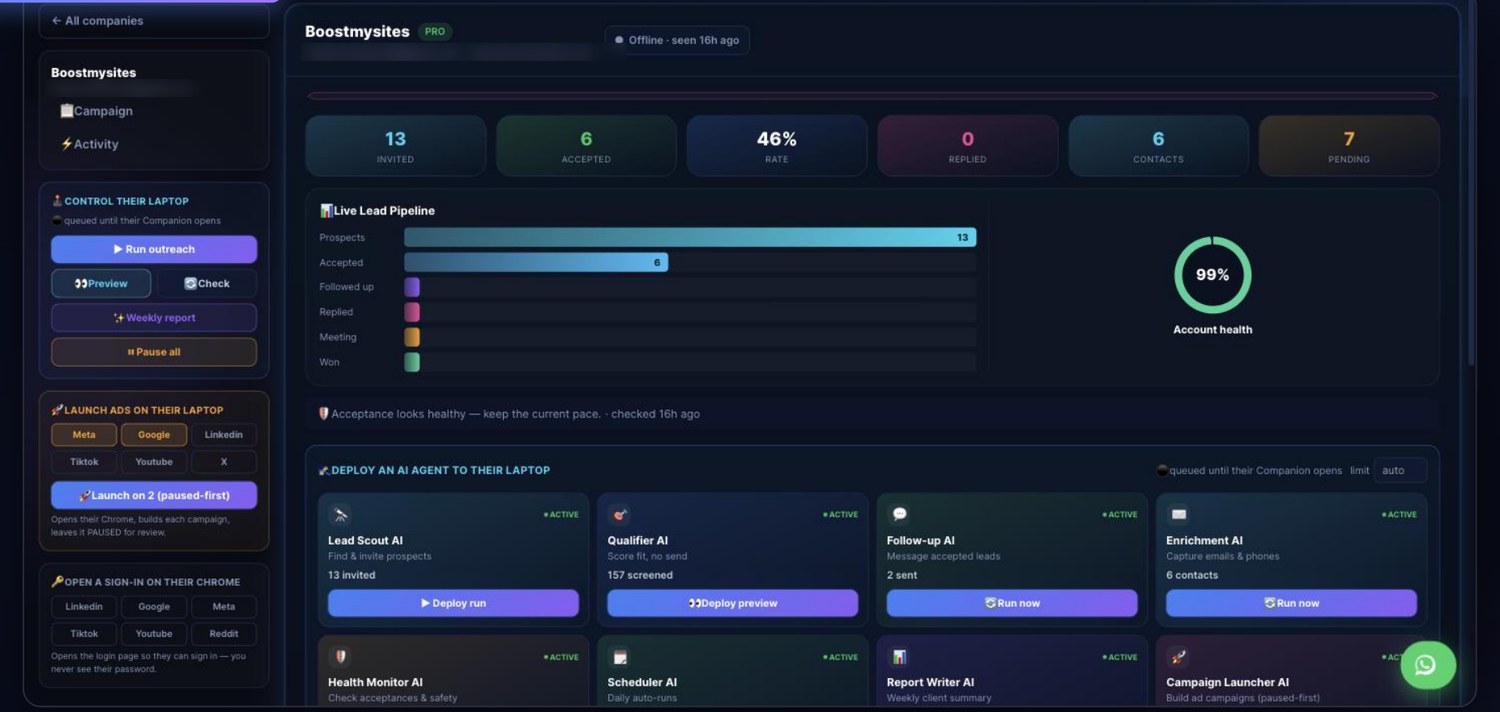Click Live Lead Pipeline chart icon
1500x712 pixels.
tap(326, 211)
